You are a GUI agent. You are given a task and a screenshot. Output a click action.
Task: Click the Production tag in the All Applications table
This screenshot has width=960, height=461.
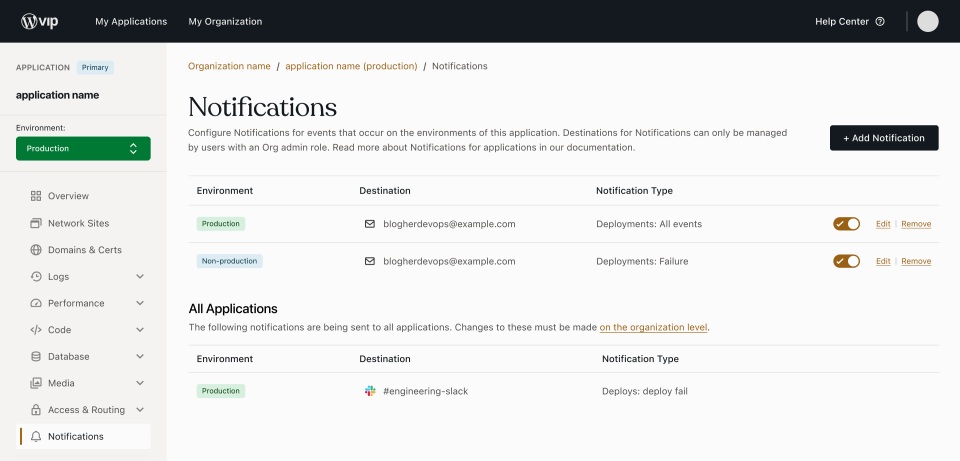pyautogui.click(x=221, y=391)
